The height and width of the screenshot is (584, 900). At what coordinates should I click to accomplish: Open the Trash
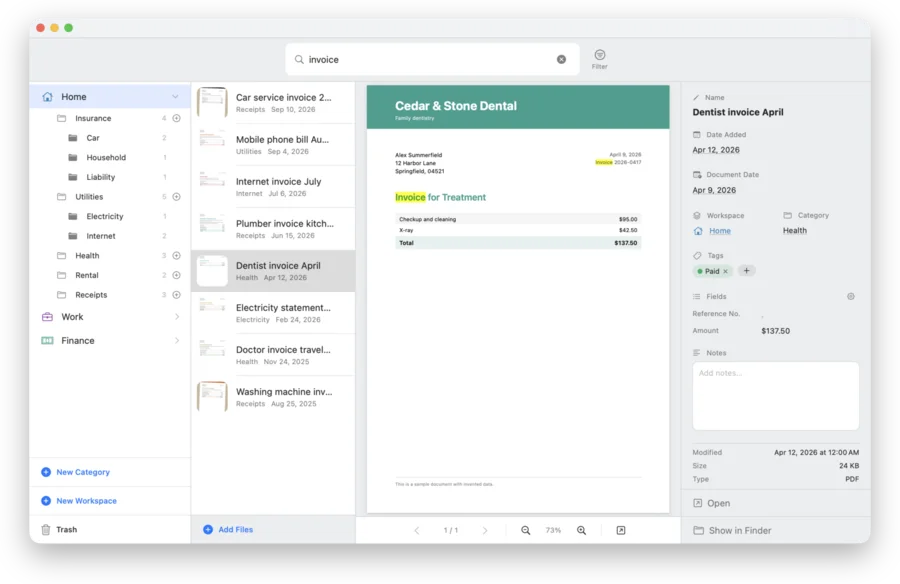[59, 529]
